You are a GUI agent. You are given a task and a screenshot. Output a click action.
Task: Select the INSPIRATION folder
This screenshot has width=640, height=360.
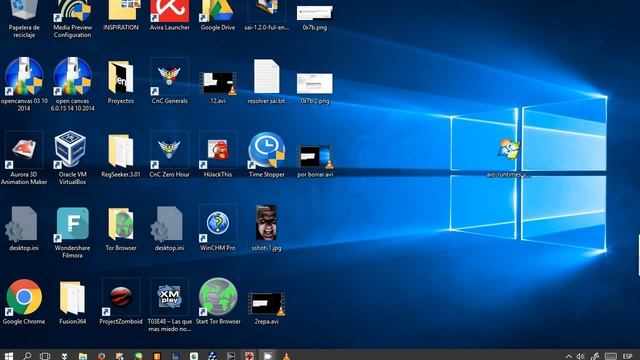121,15
